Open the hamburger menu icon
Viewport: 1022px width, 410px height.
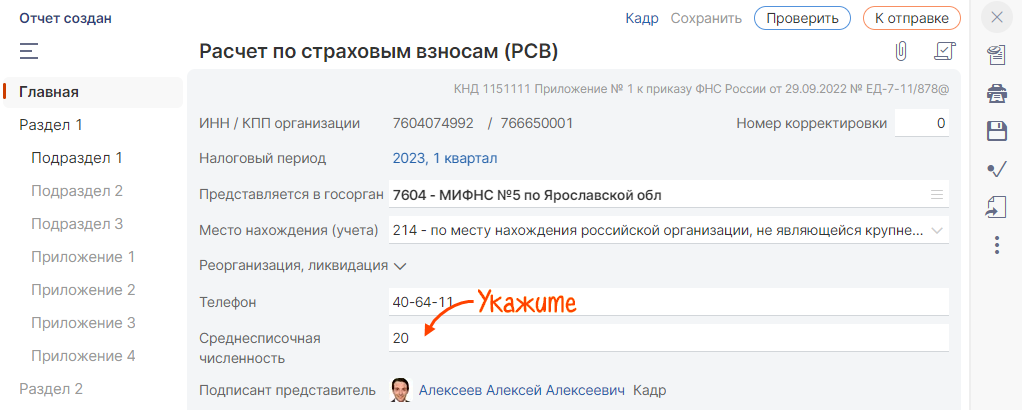(x=29, y=51)
